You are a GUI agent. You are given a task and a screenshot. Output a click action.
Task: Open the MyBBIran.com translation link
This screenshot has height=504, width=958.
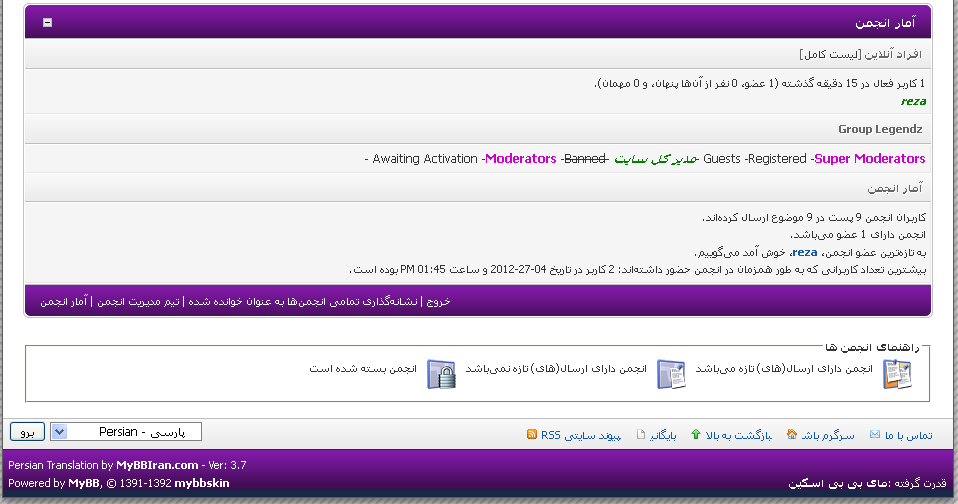(x=157, y=466)
